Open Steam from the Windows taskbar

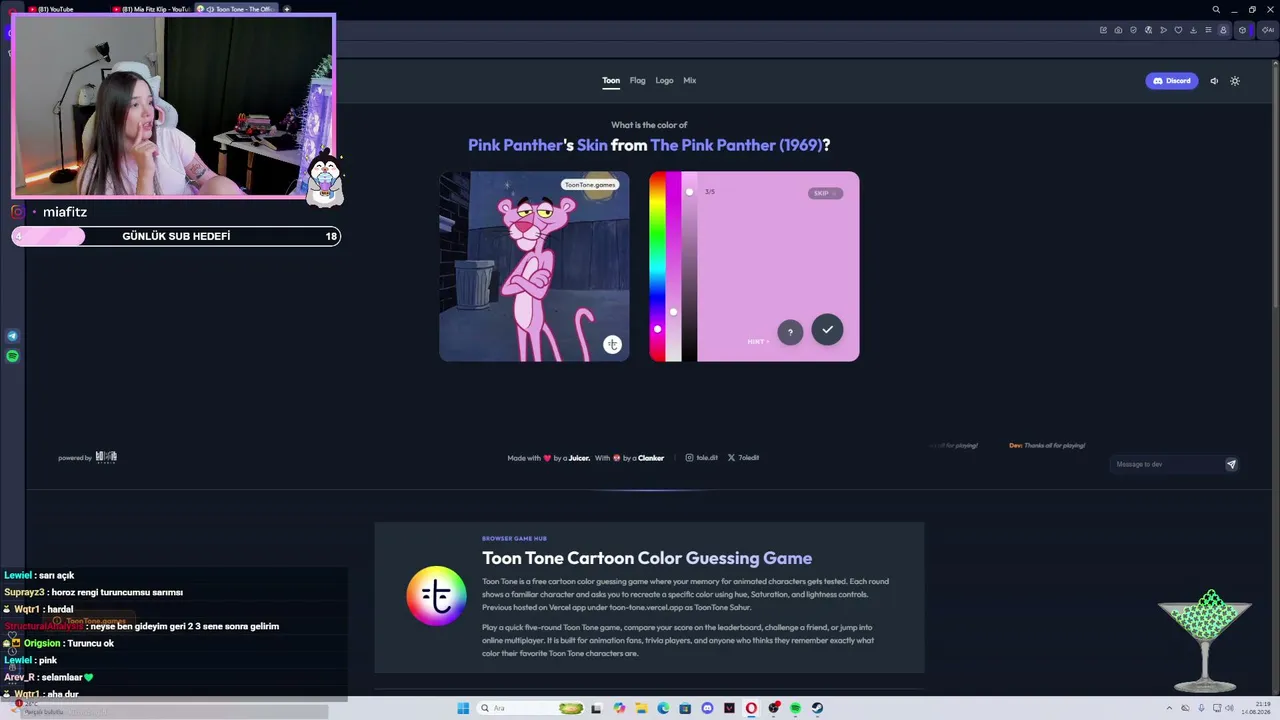[x=817, y=708]
